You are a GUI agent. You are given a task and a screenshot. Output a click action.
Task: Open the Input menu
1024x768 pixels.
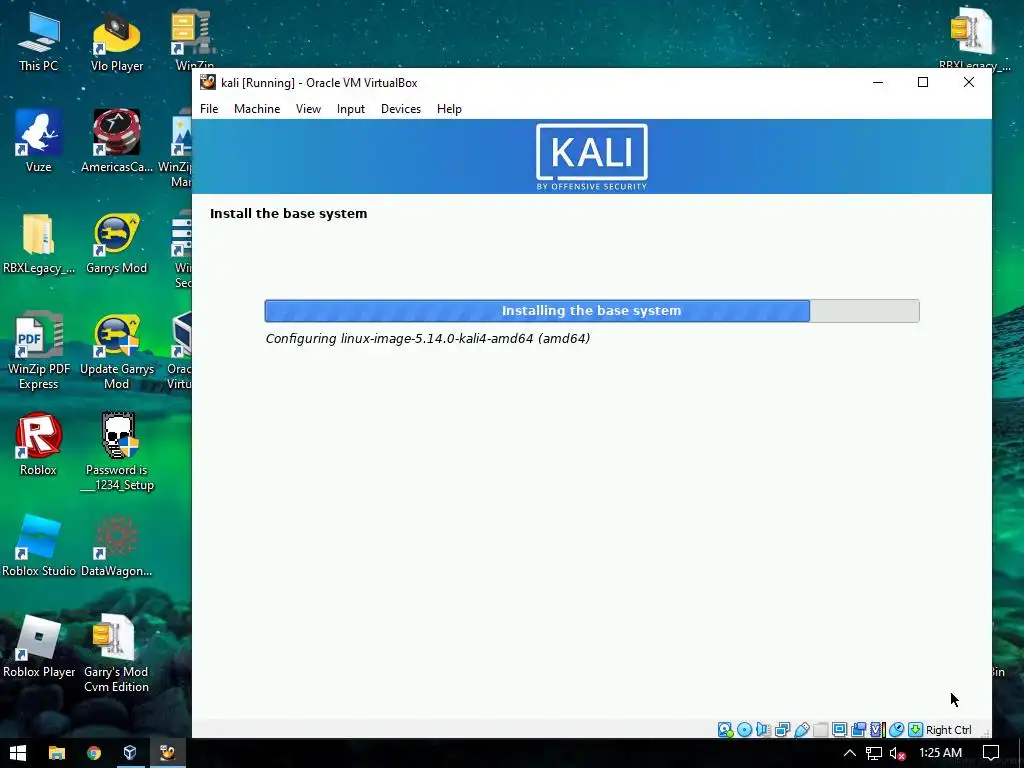pyautogui.click(x=351, y=109)
